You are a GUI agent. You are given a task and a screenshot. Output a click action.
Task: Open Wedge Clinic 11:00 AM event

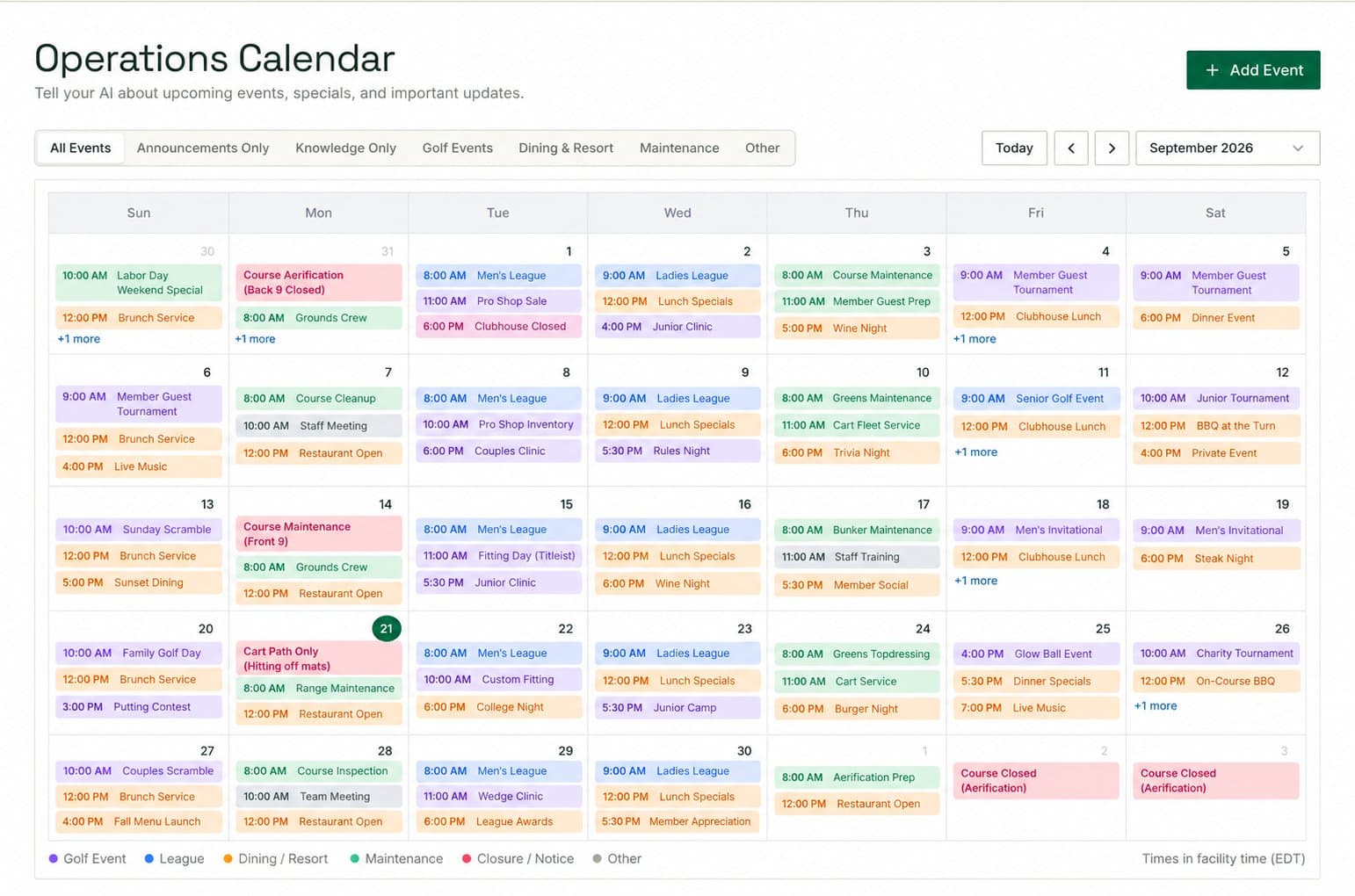coord(498,797)
